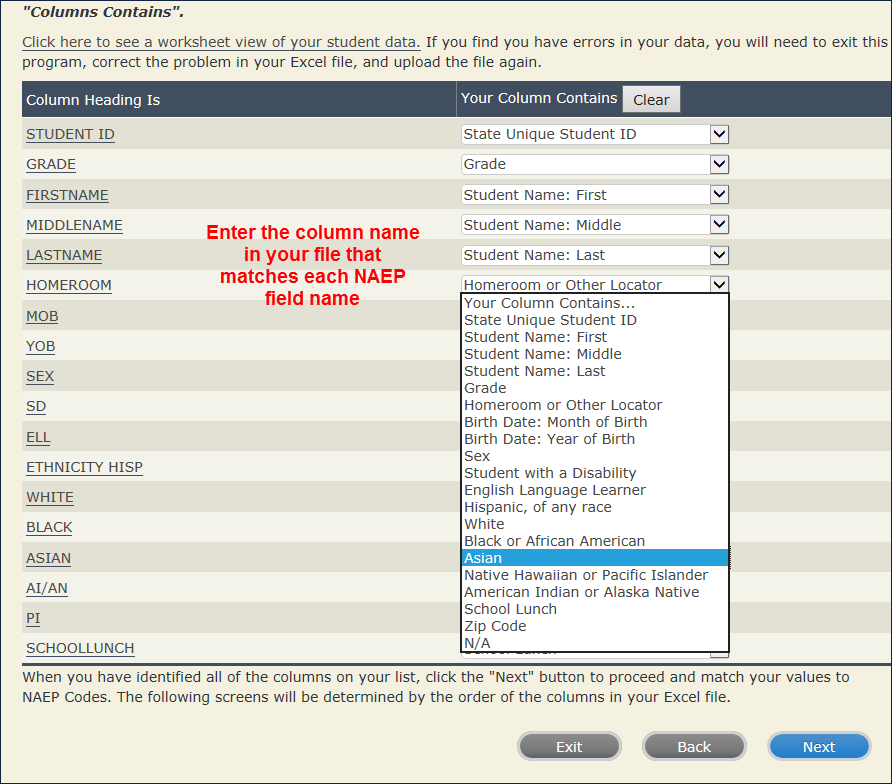The image size is (892, 784).
Task: Open the SCHOOLLUNCH column heading link
Action: pyautogui.click(x=80, y=649)
